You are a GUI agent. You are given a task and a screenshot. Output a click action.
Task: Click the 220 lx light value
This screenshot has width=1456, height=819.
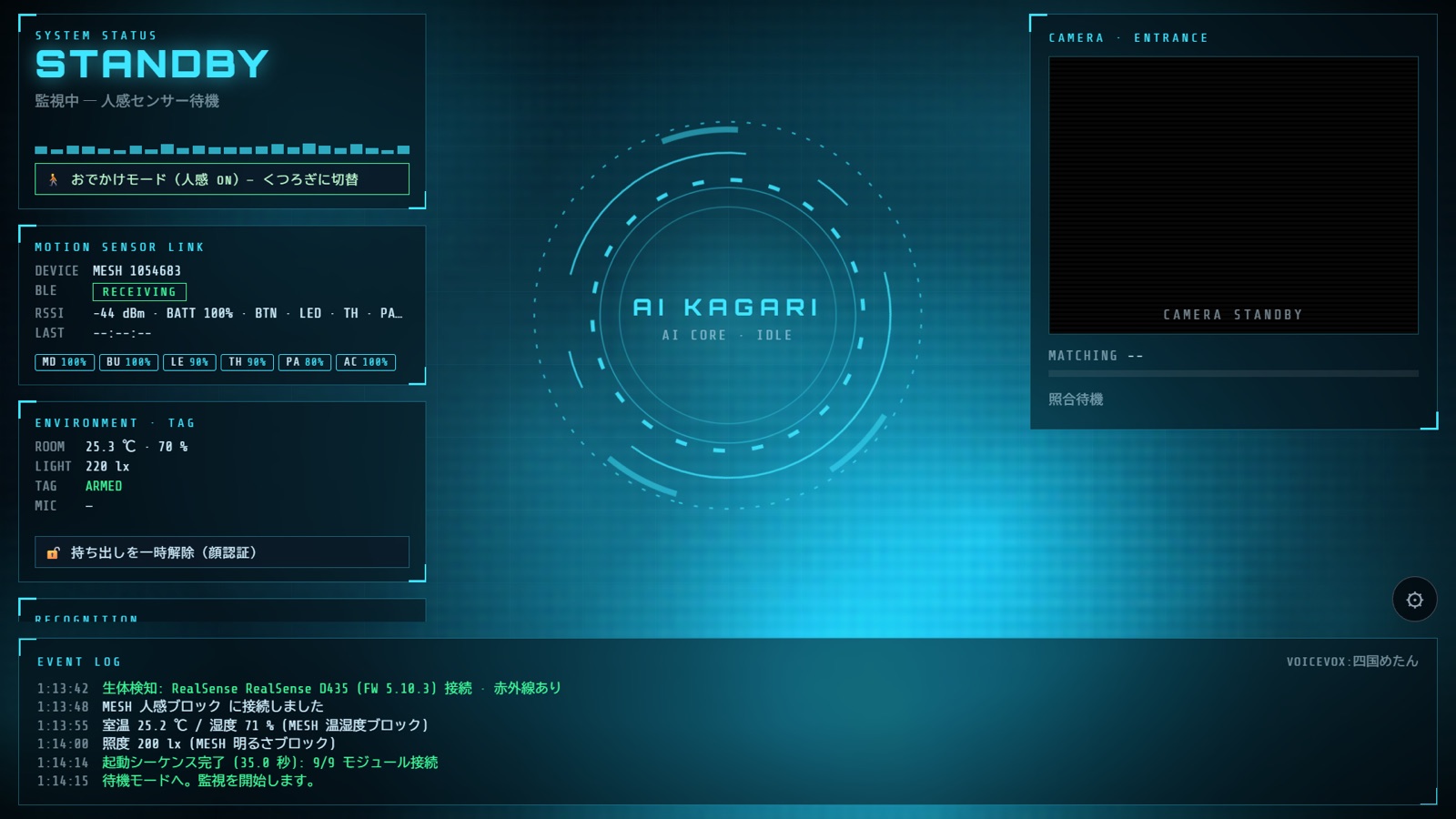(107, 467)
